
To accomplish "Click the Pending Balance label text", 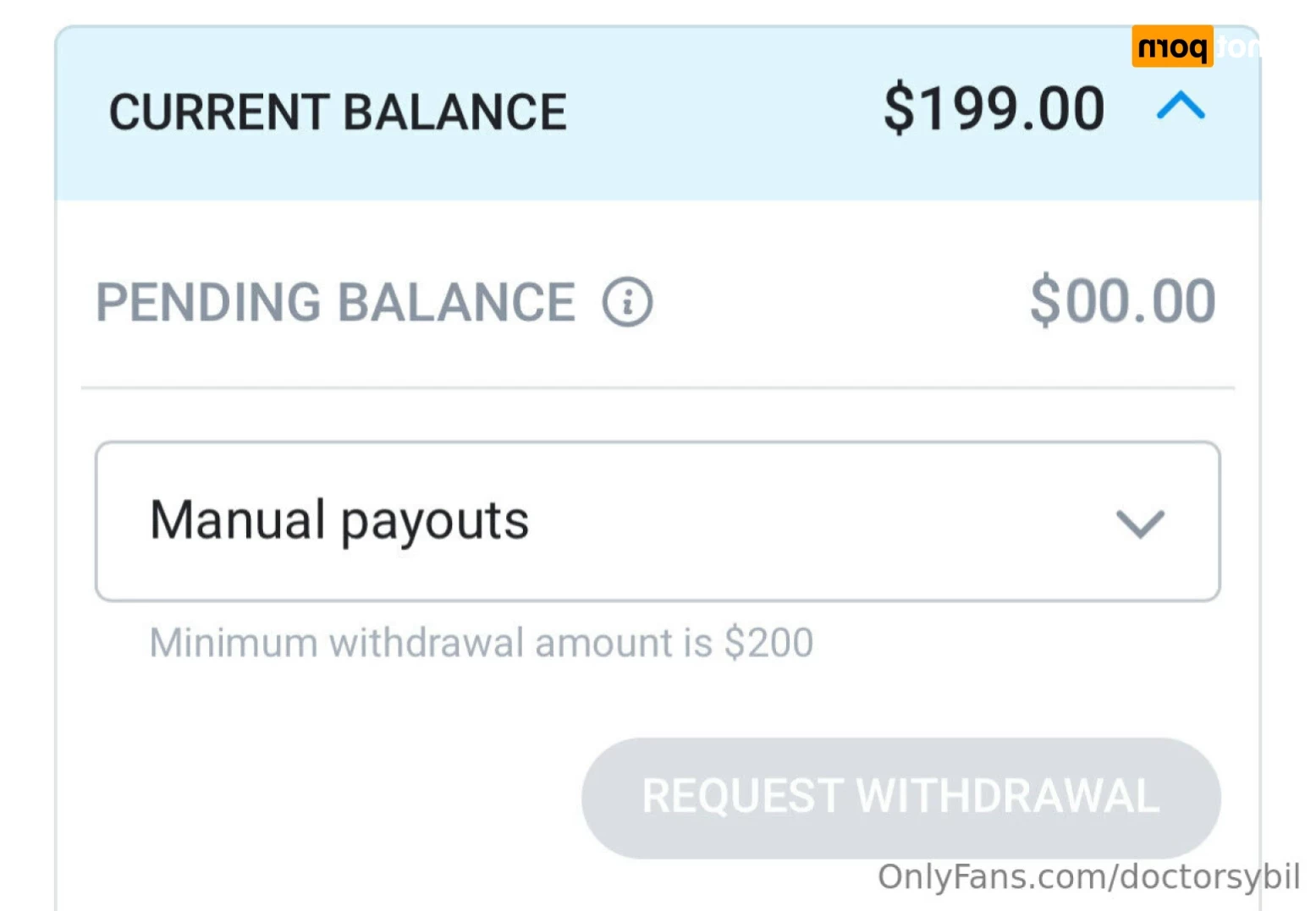I will (x=335, y=303).
